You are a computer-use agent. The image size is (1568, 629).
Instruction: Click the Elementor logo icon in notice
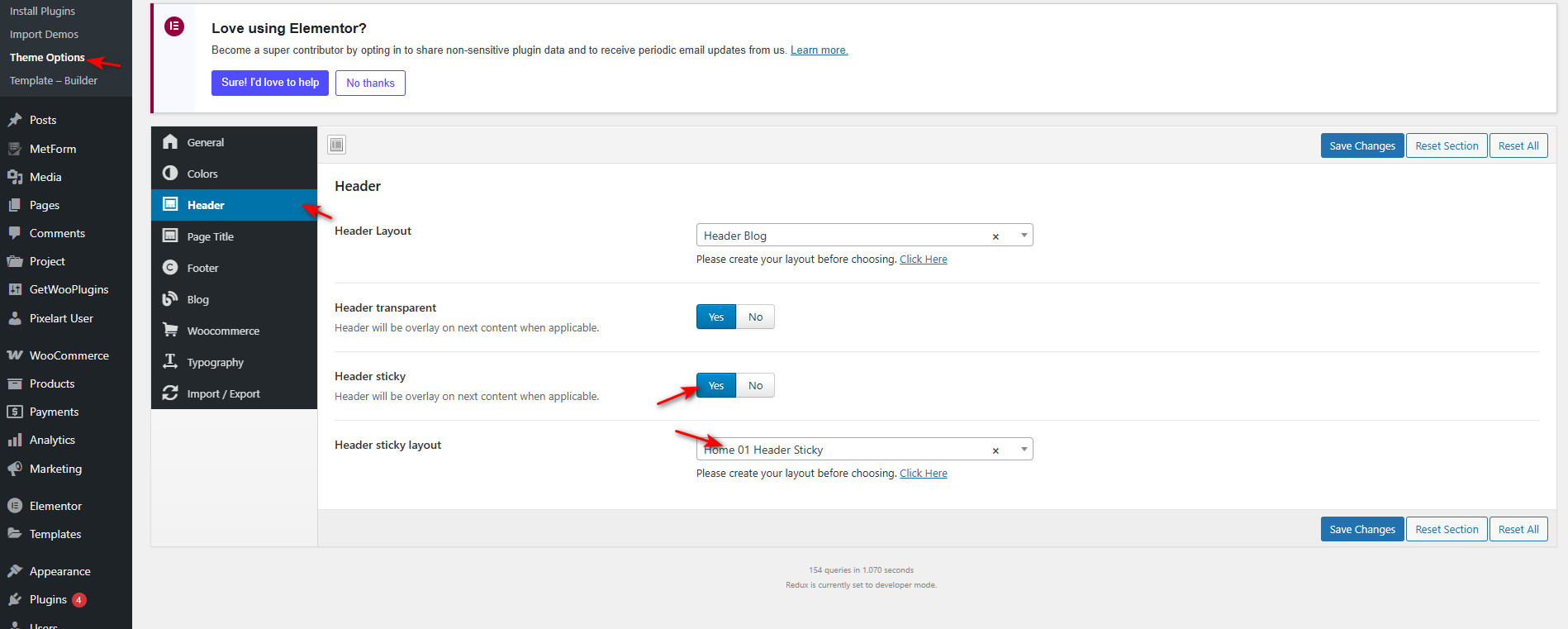click(174, 26)
